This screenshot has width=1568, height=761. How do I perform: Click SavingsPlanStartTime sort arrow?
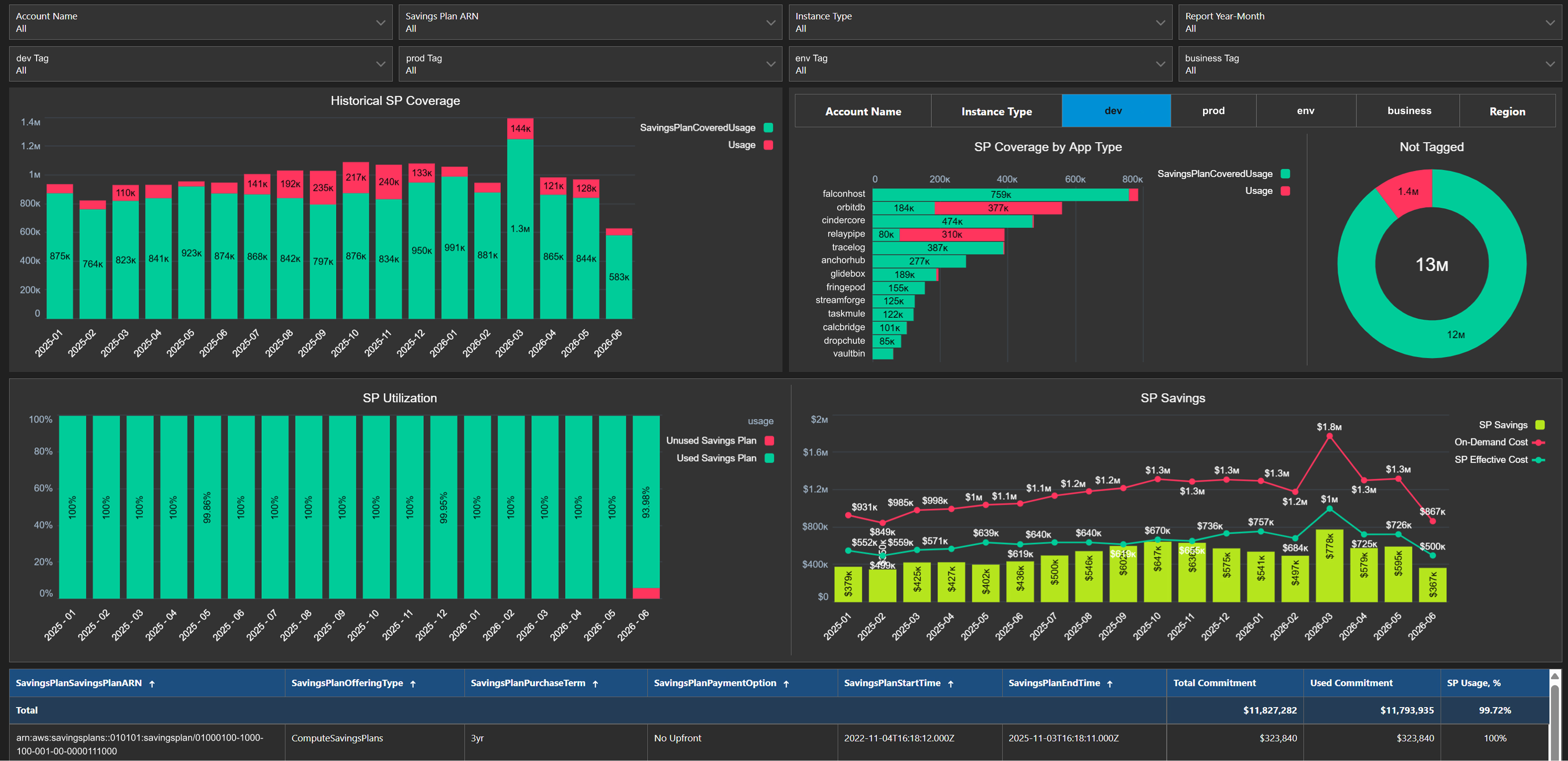click(950, 684)
